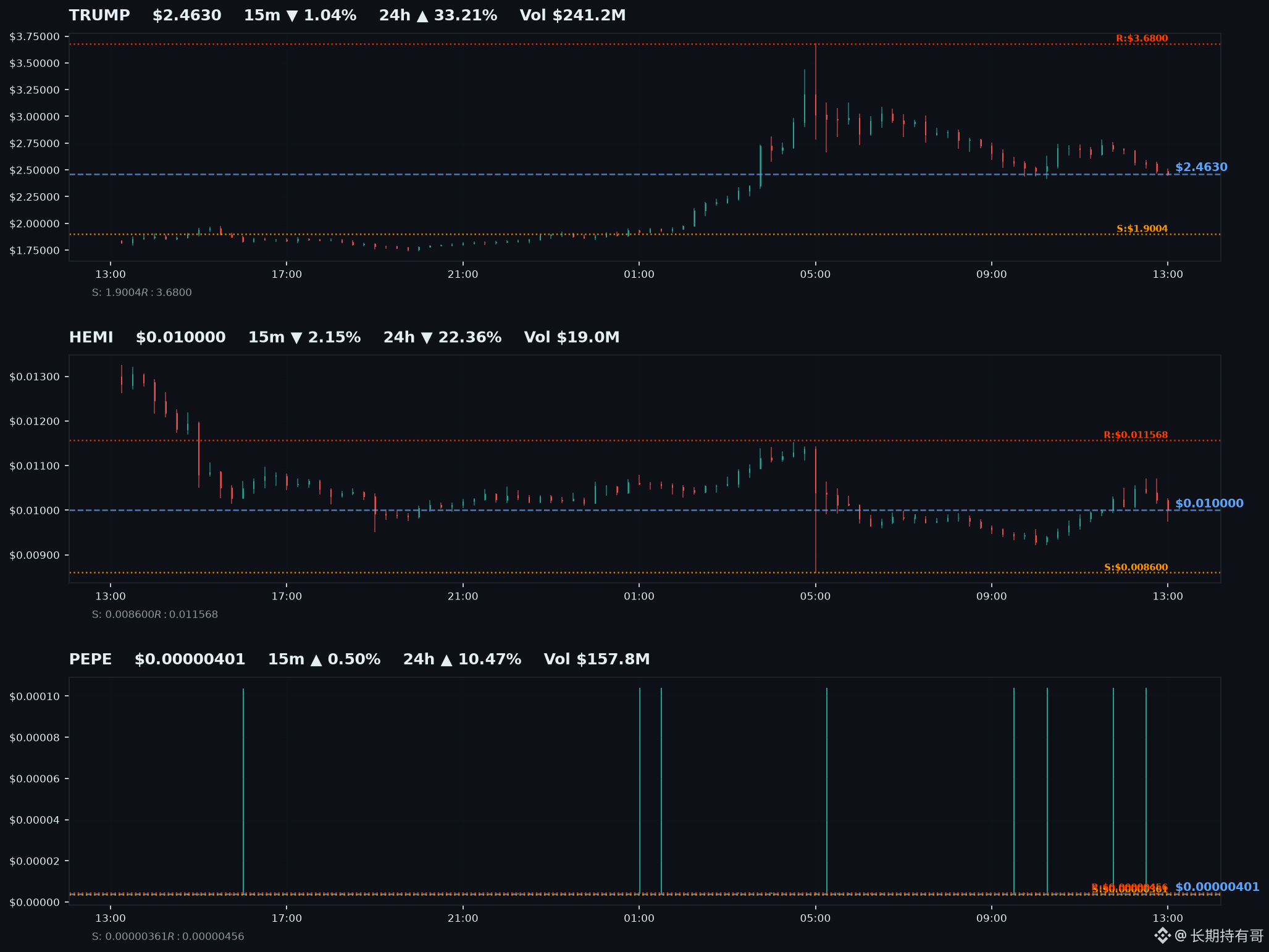Click 09:00 on the TRUMP time axis
This screenshot has height=952, width=1269.
pyautogui.click(x=991, y=275)
